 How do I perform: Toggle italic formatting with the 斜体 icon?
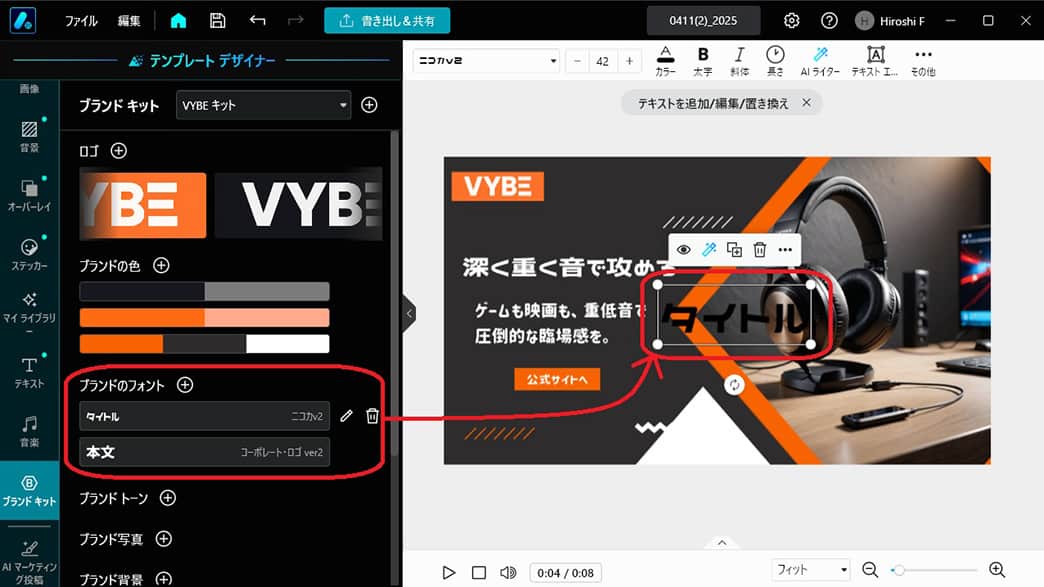[739, 60]
